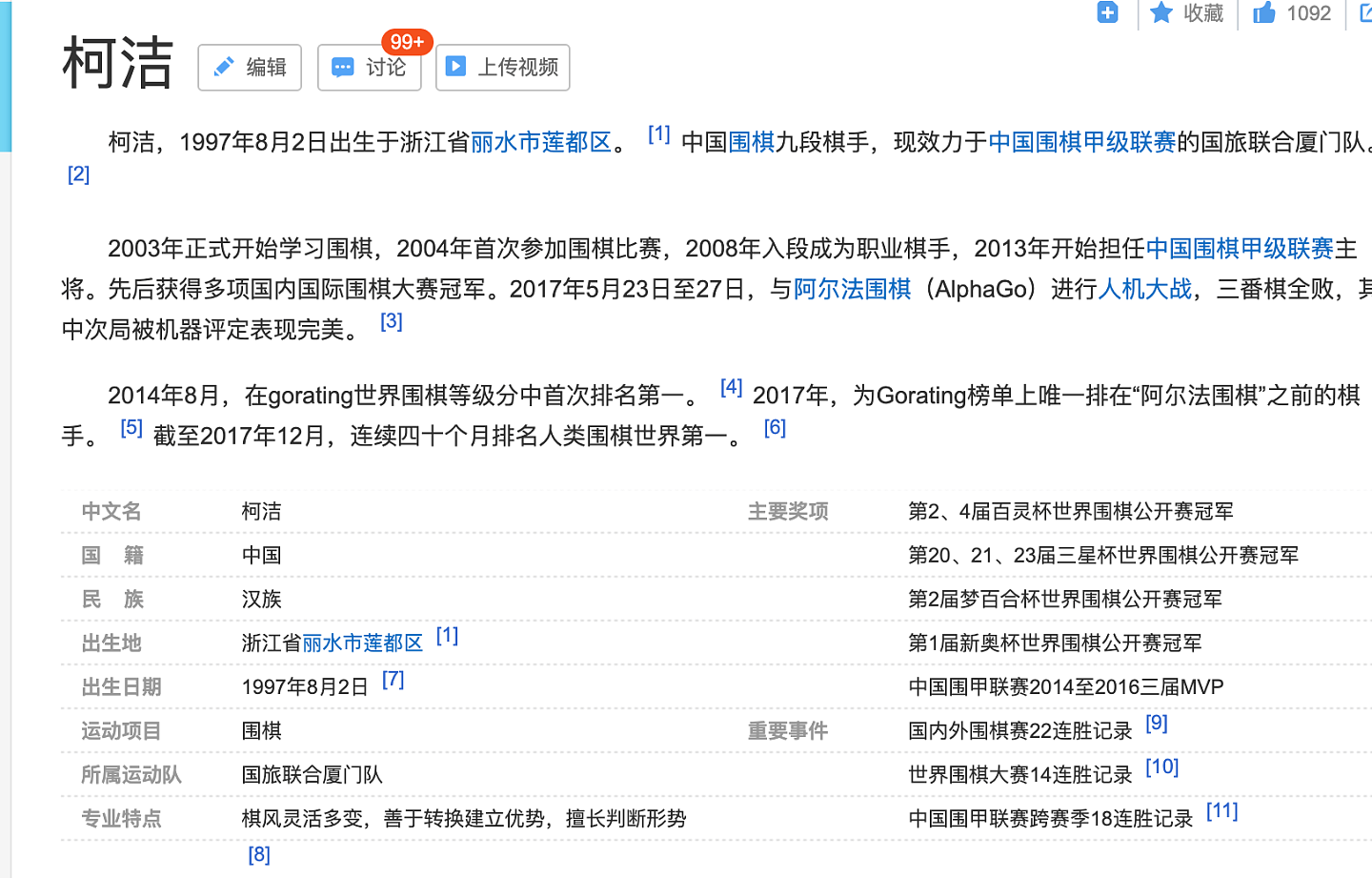The width and height of the screenshot is (1372, 878).
Task: Click the 主要奖项 field label
Action: [788, 512]
